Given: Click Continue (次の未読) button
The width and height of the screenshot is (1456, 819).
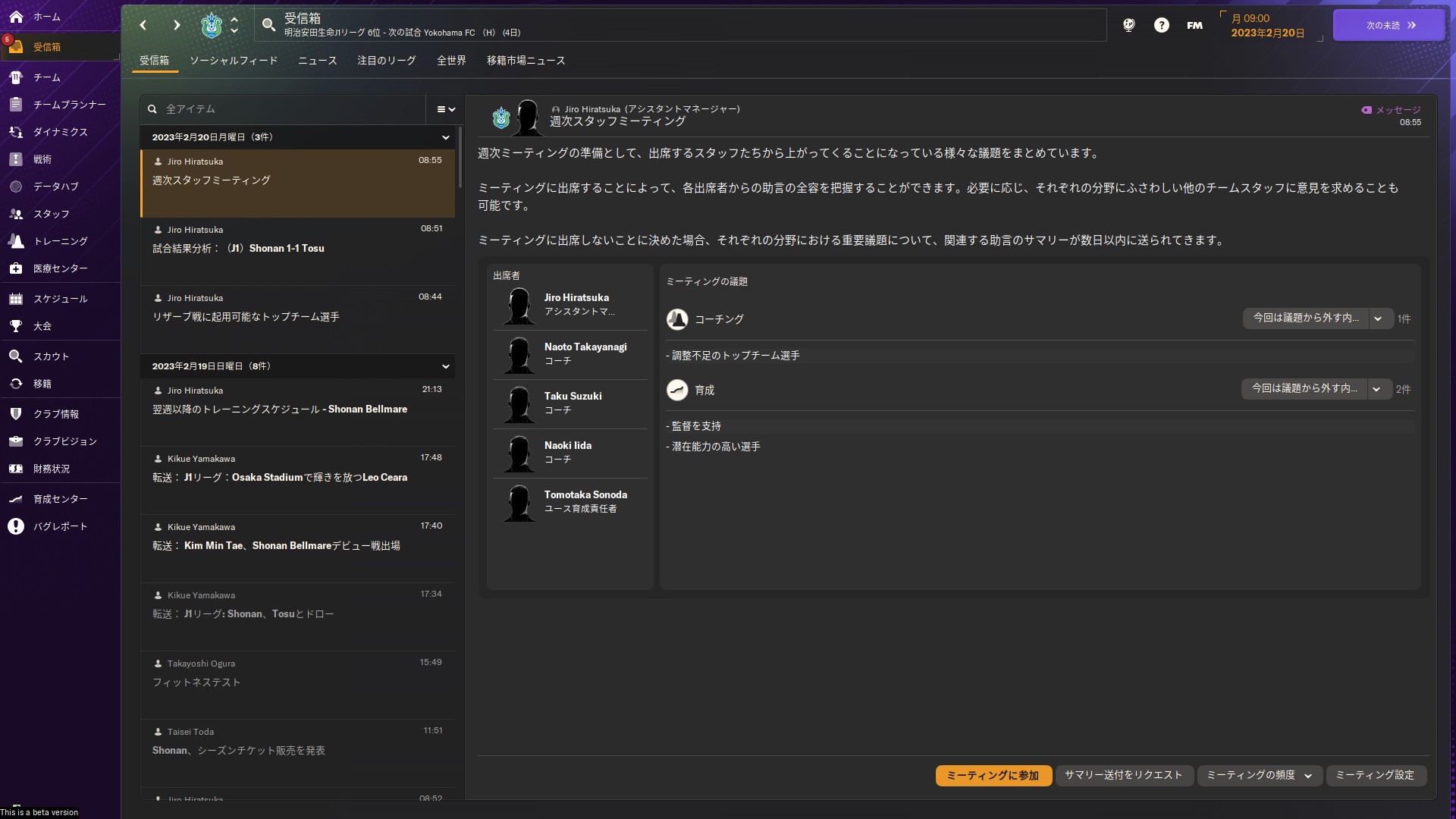Looking at the screenshot, I should [1389, 25].
